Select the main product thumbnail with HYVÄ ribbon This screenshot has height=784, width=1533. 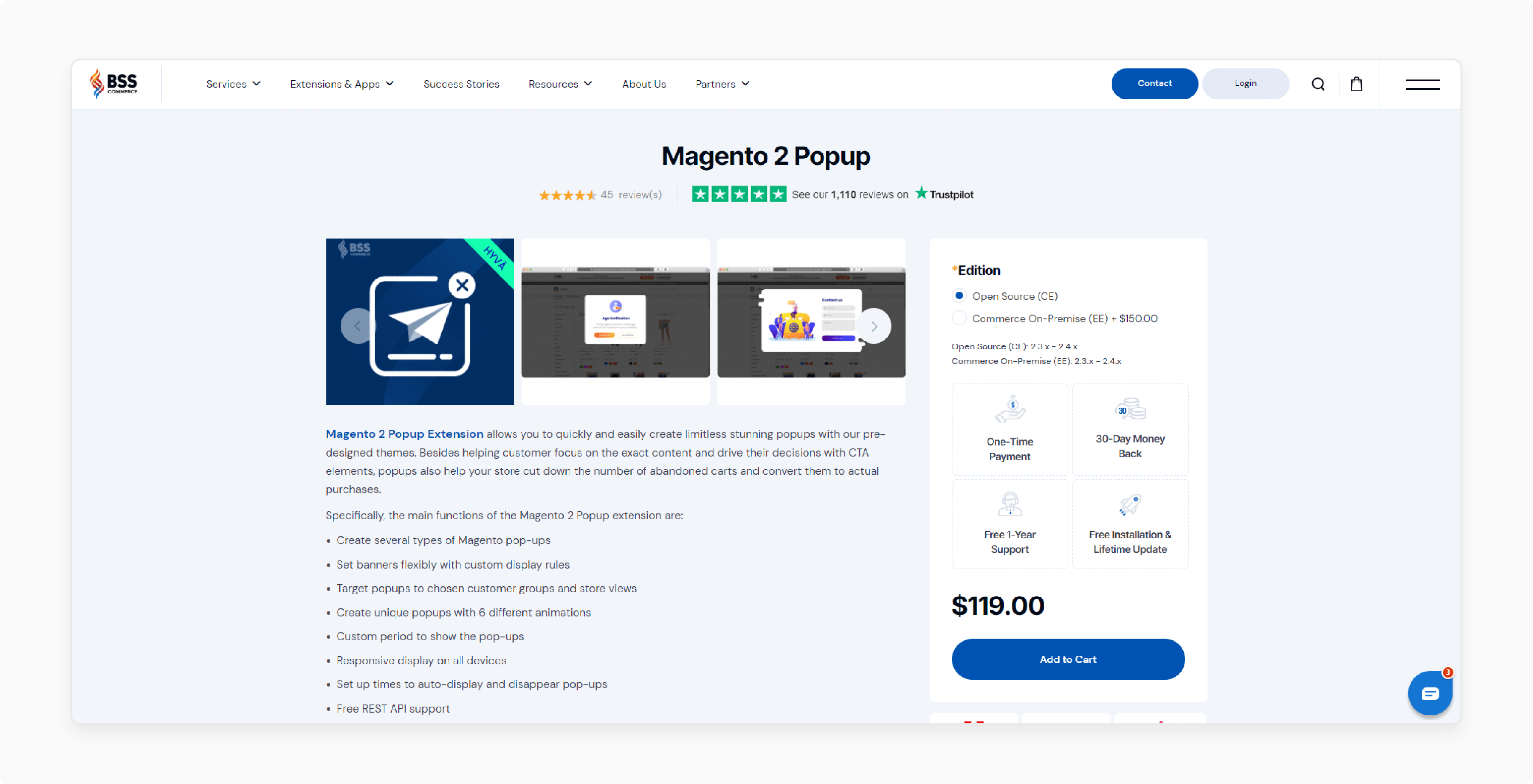click(420, 321)
